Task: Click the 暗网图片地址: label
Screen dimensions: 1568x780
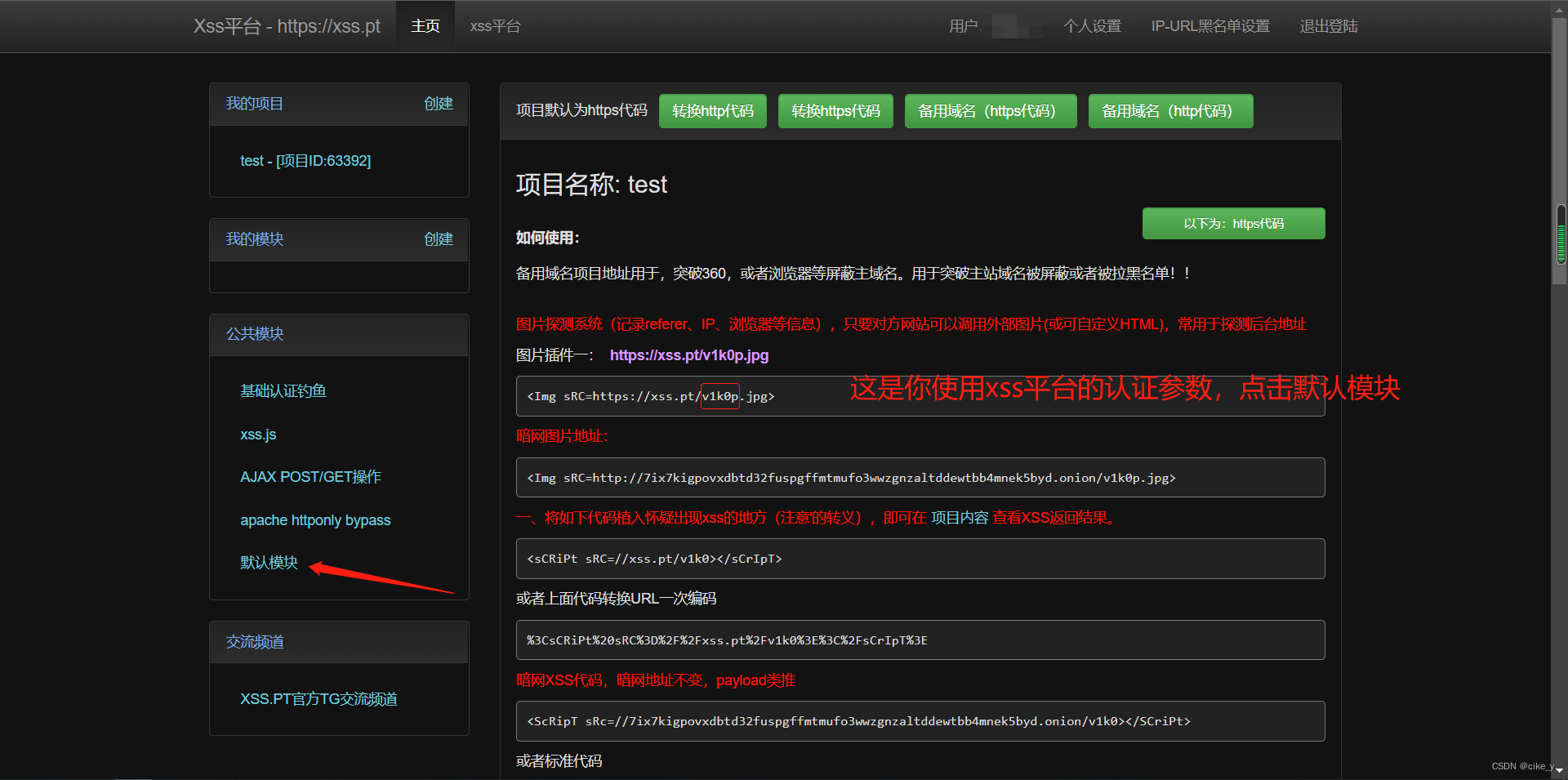Action: (x=562, y=436)
